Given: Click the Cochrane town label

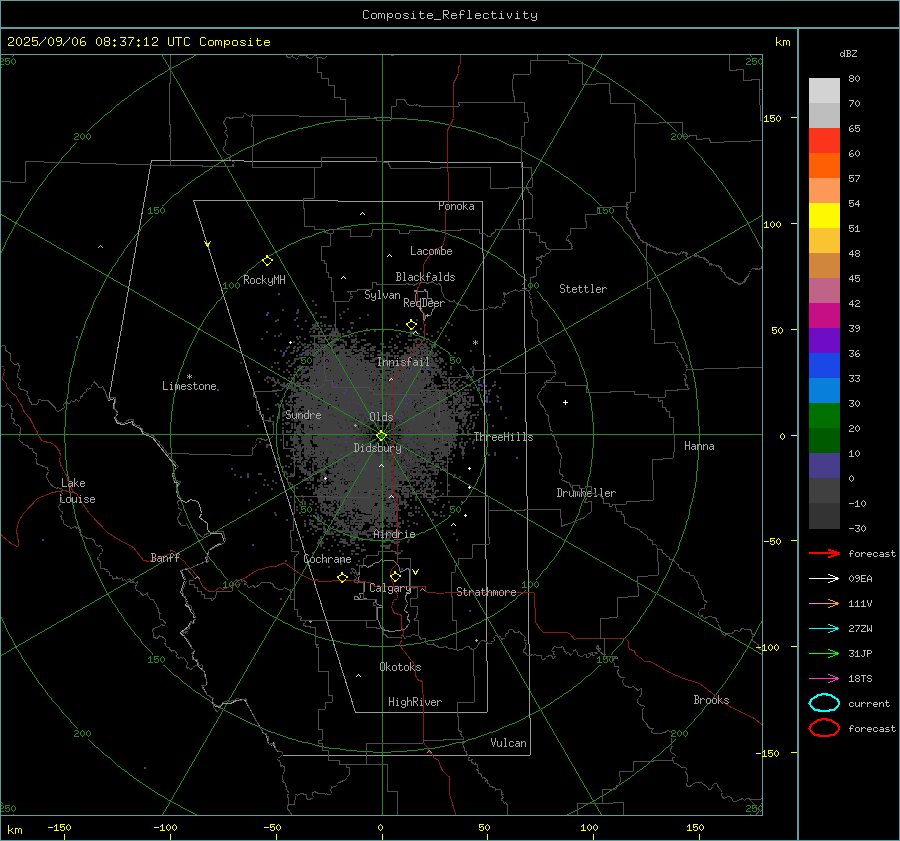Looking at the screenshot, I should [x=327, y=559].
